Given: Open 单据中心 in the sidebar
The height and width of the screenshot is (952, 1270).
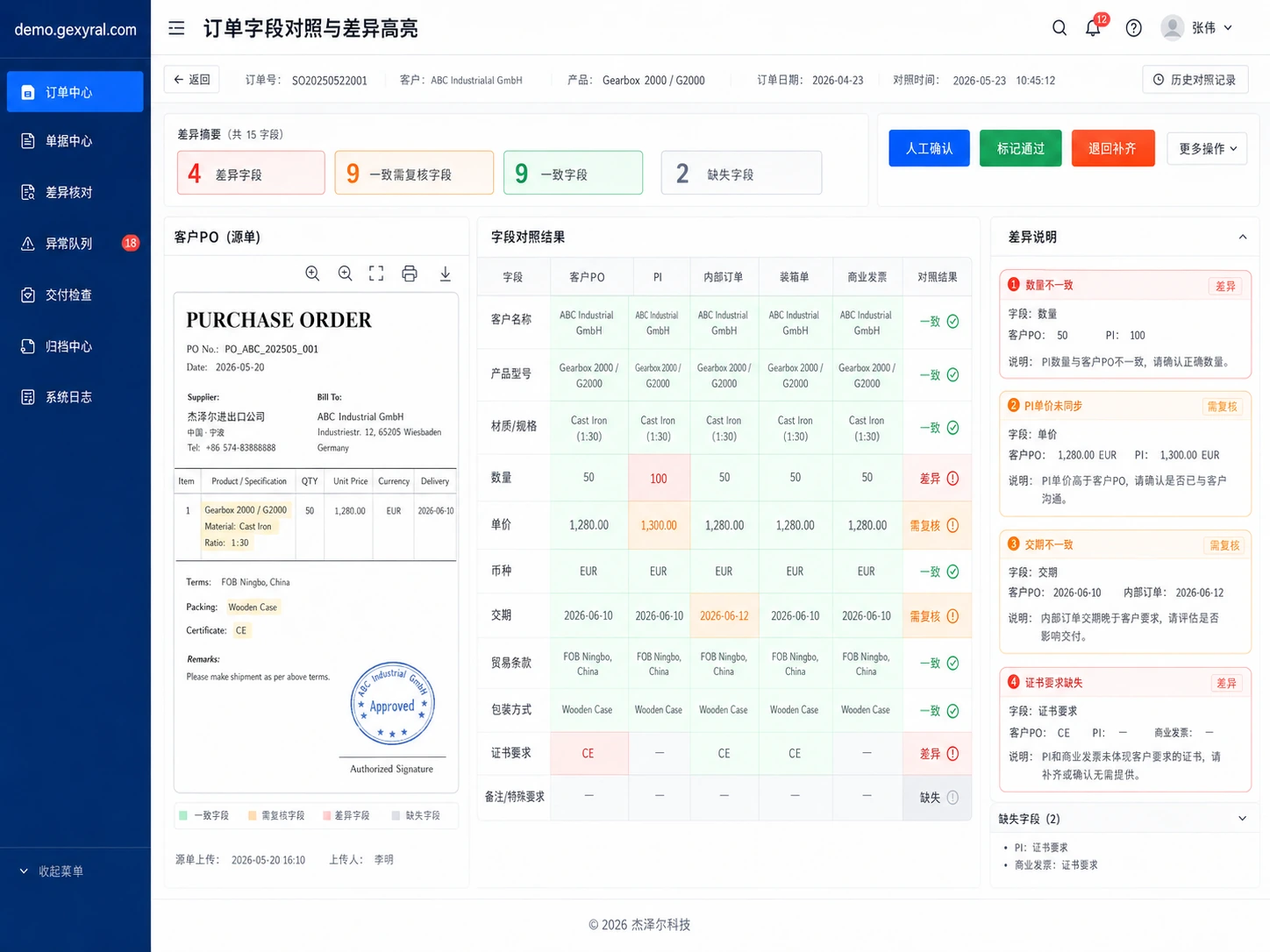Looking at the screenshot, I should (x=75, y=141).
